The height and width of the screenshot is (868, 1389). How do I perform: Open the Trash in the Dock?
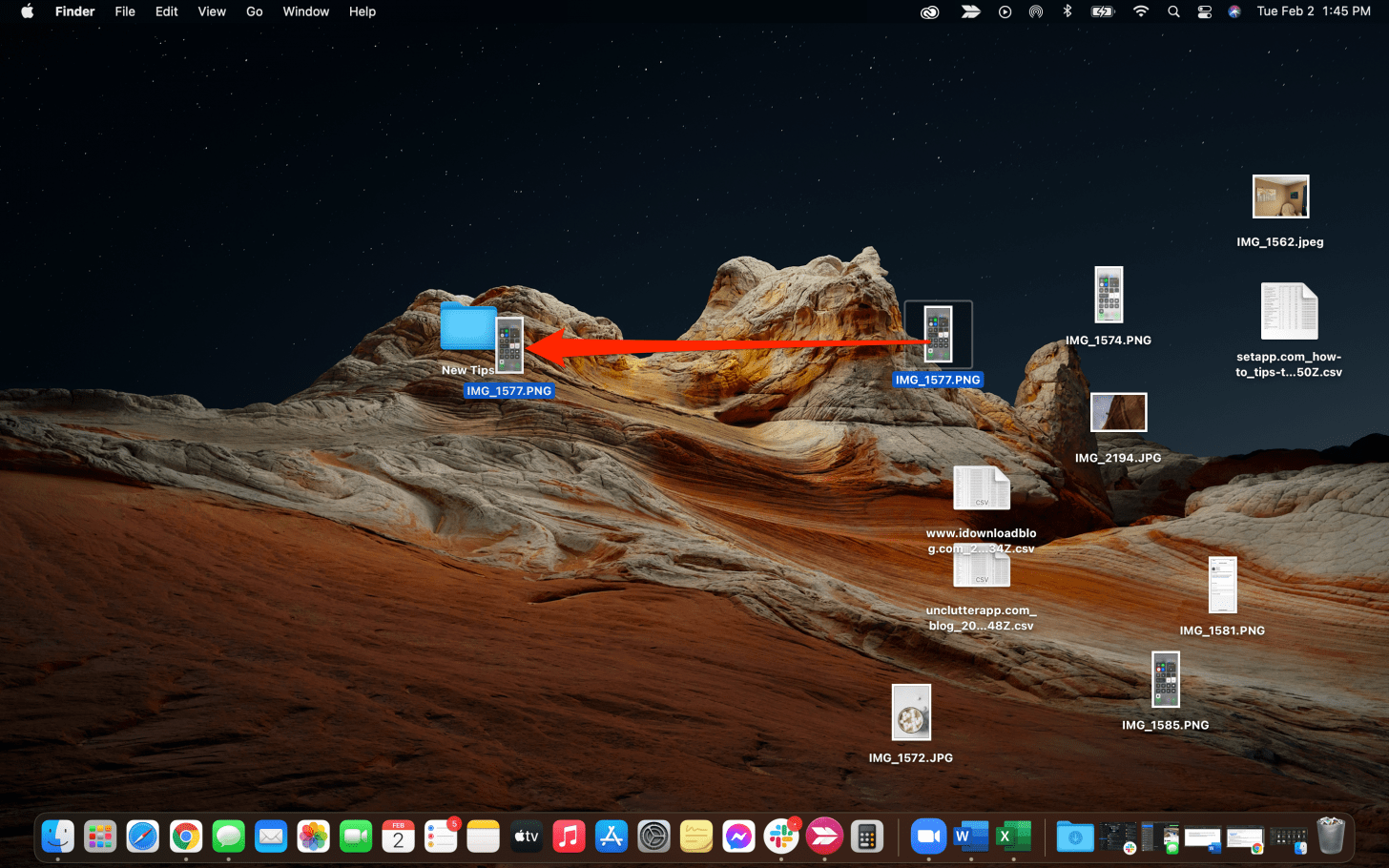(1330, 837)
